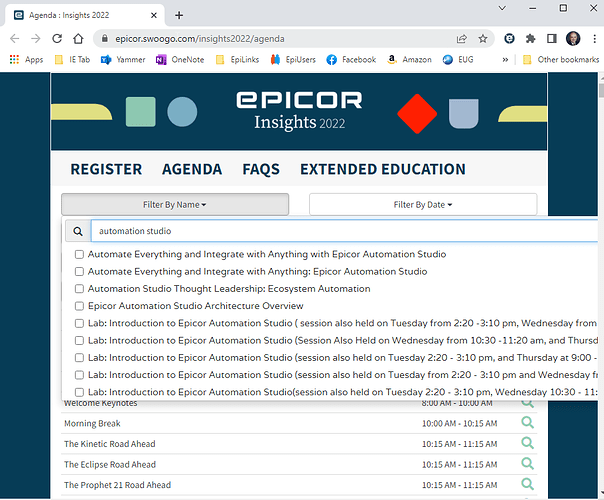604x500 pixels.
Task: Open details magnifier for The Eclipse Road Ahead
Action: 527,463
